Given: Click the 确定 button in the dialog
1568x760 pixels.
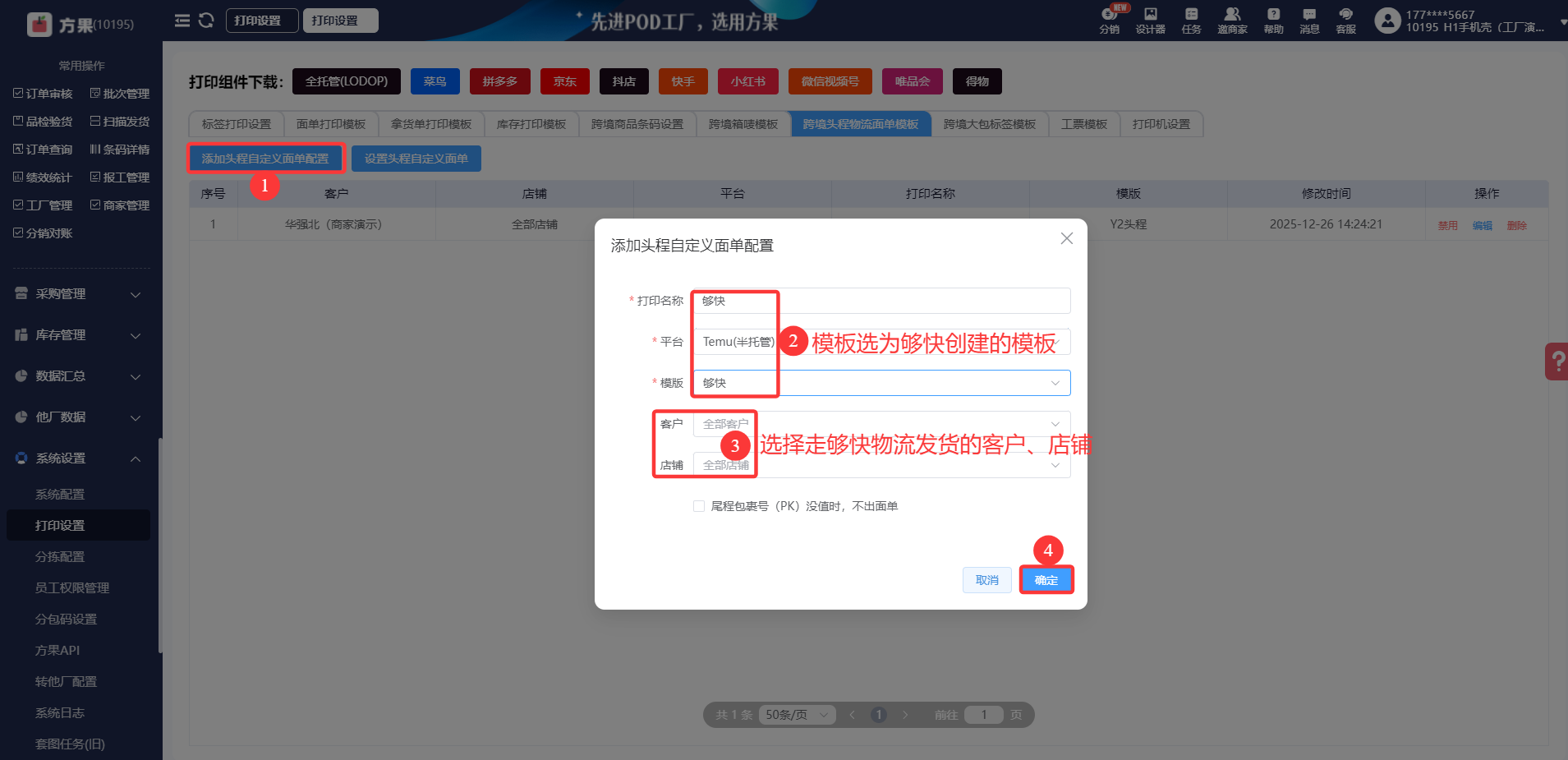Looking at the screenshot, I should pos(1046,580).
